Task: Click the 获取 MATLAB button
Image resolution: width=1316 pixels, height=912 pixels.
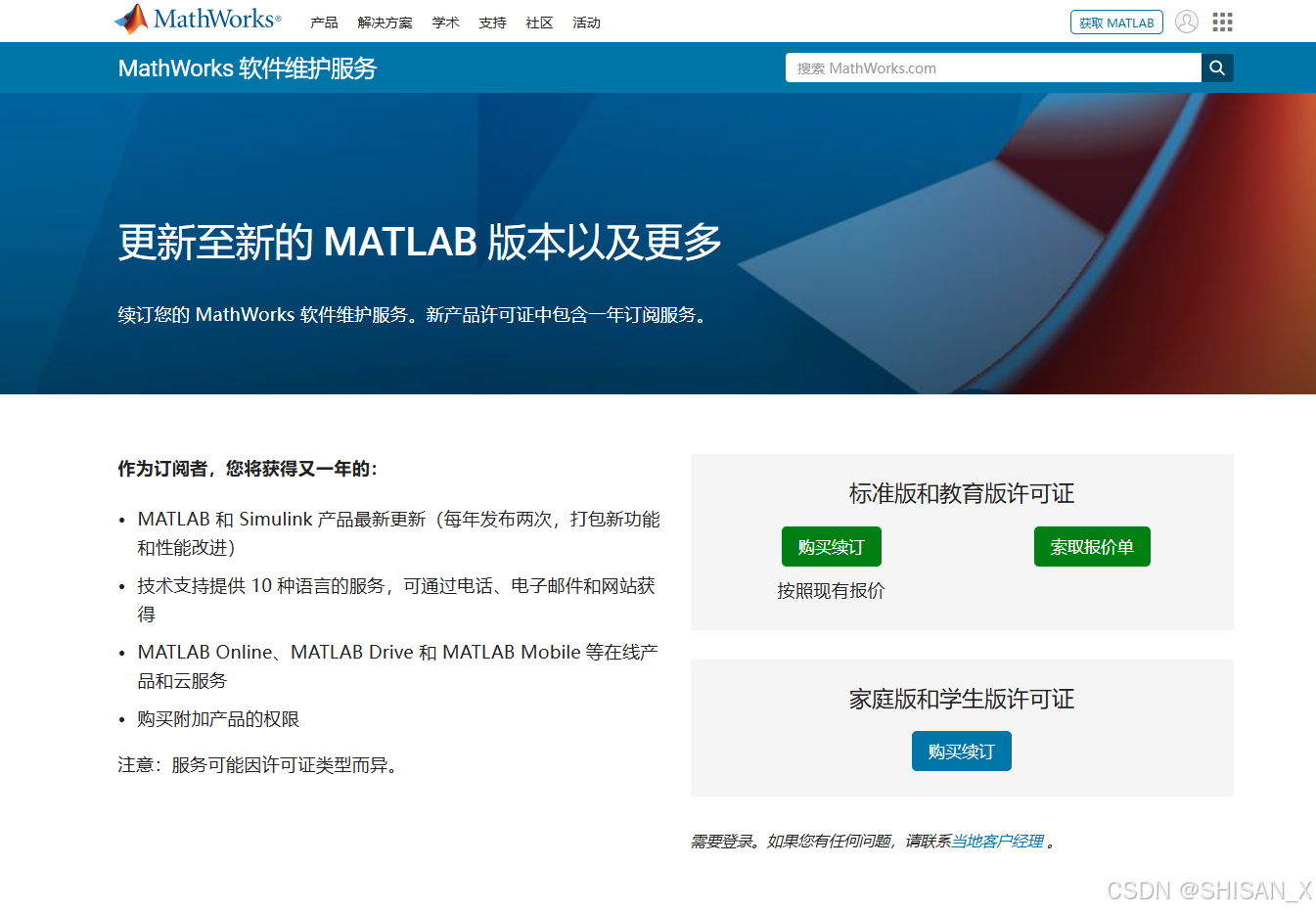Action: click(1116, 23)
